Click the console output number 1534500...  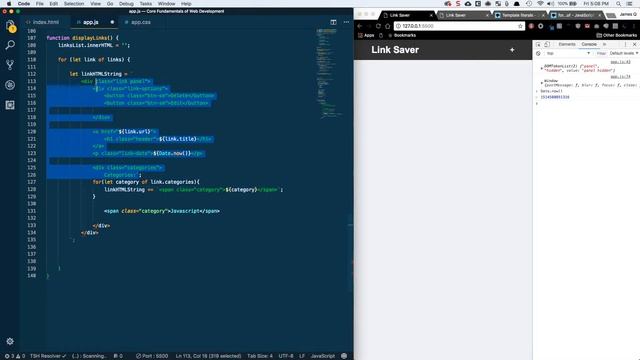pos(555,97)
